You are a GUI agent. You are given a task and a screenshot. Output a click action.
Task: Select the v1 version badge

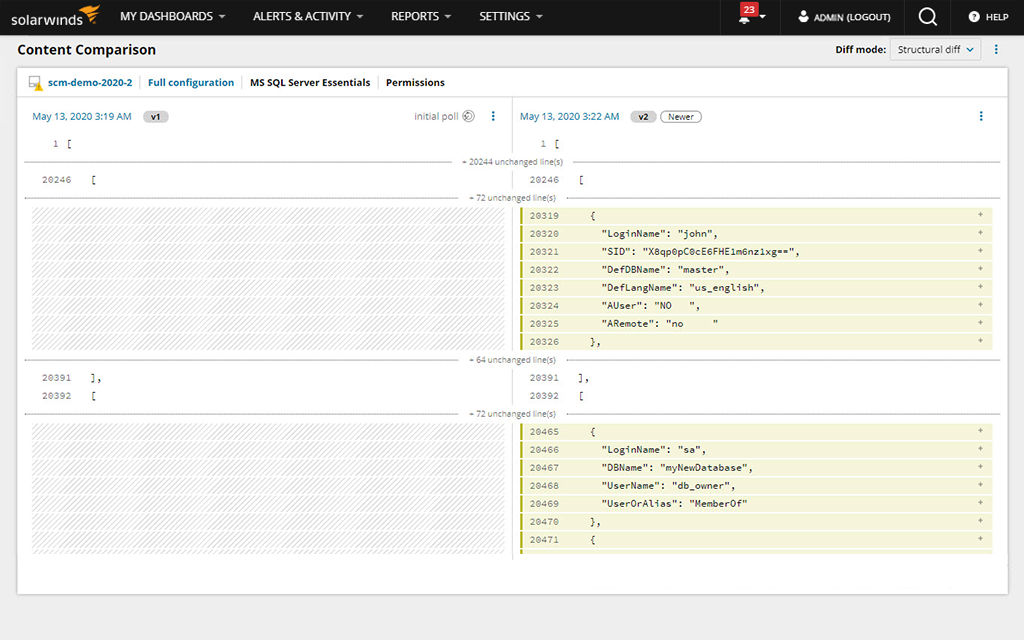155,116
